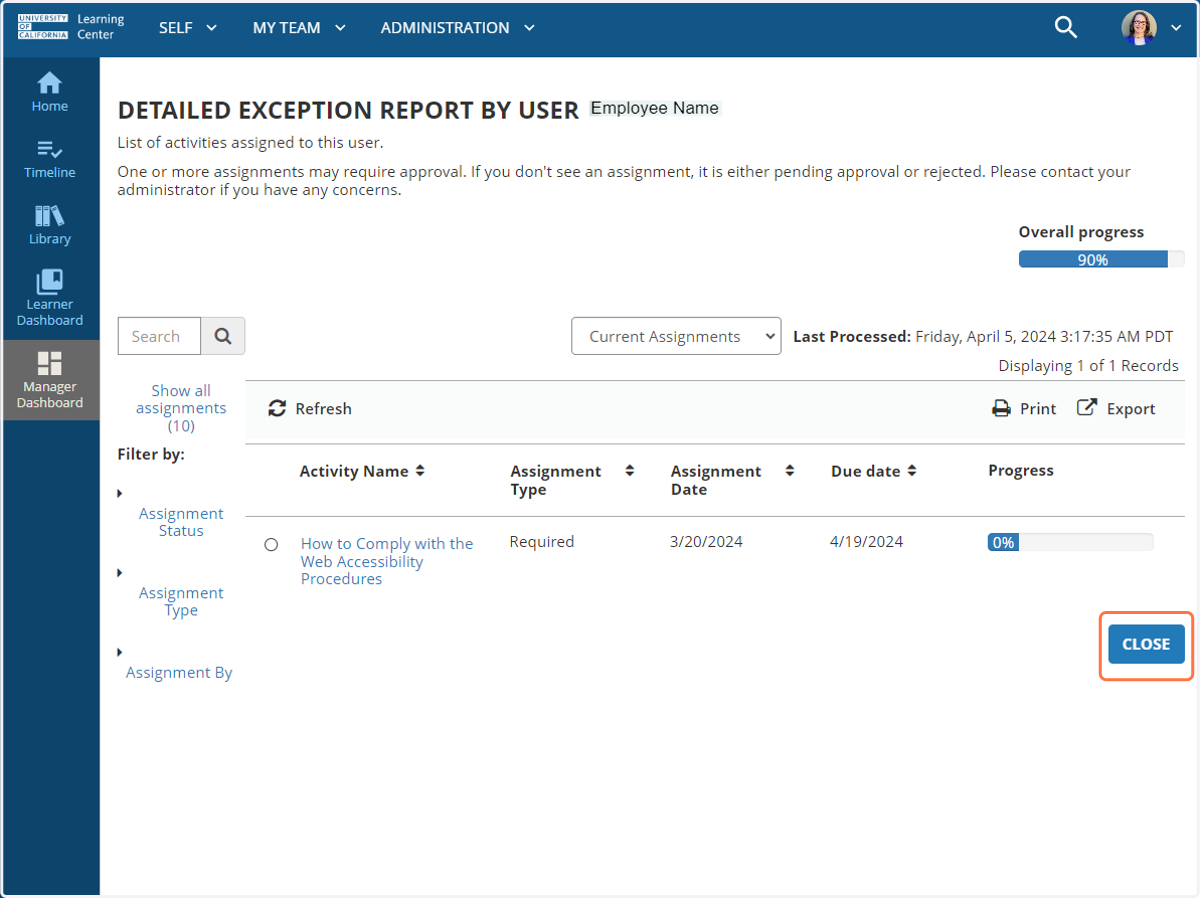Viewport: 1200px width, 898px height.
Task: Go to Home in the sidebar
Action: click(50, 93)
